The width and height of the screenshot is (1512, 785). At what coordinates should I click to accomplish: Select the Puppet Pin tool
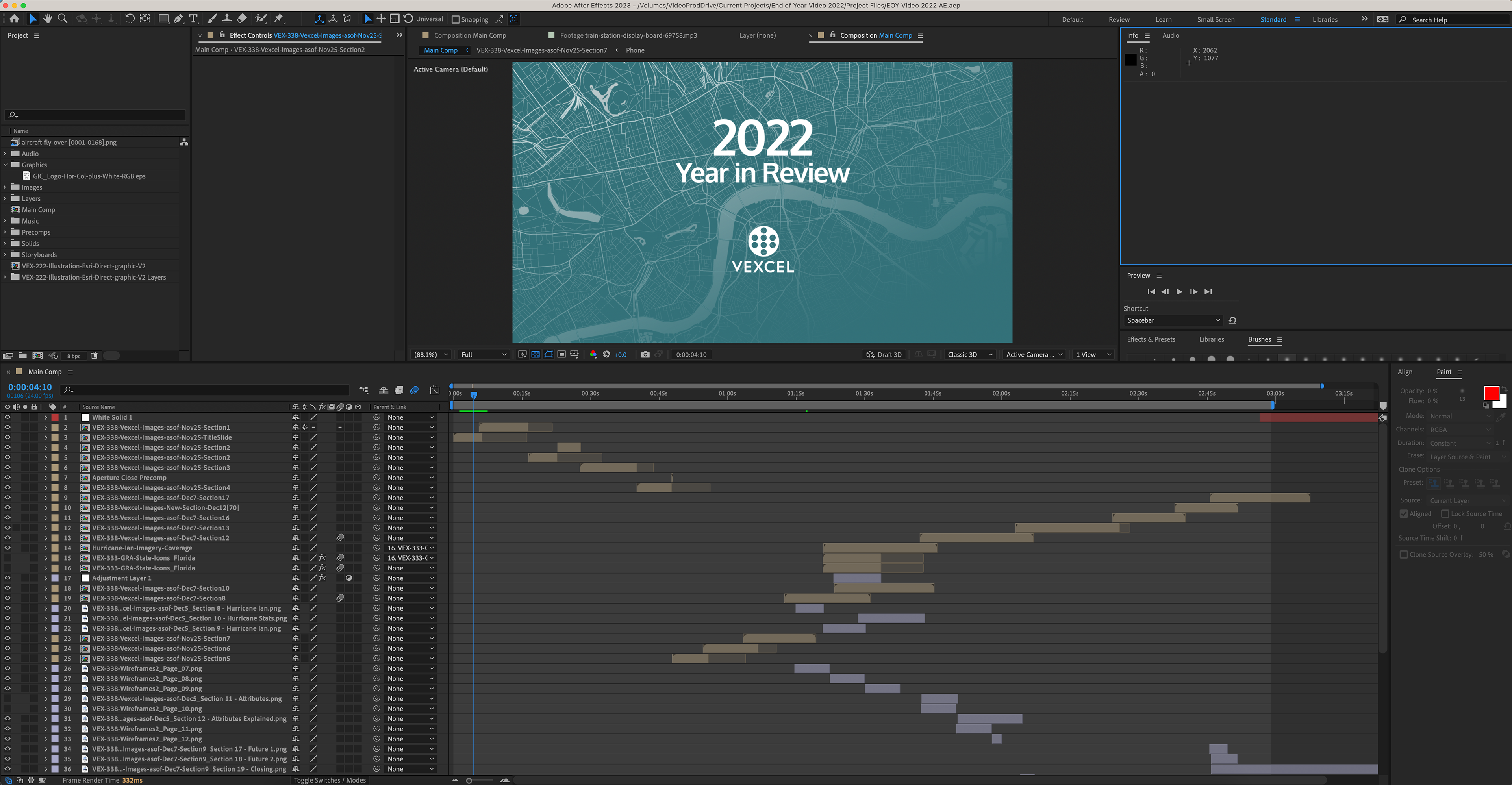(279, 19)
